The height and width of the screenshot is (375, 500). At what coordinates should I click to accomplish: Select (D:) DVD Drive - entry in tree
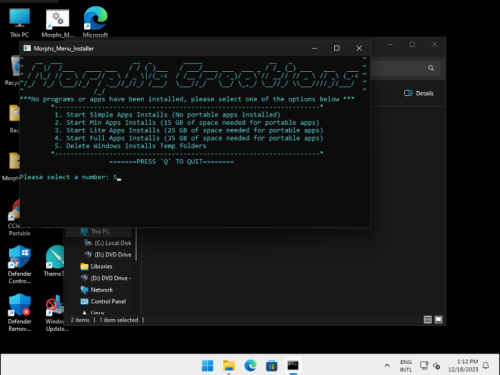[106, 278]
